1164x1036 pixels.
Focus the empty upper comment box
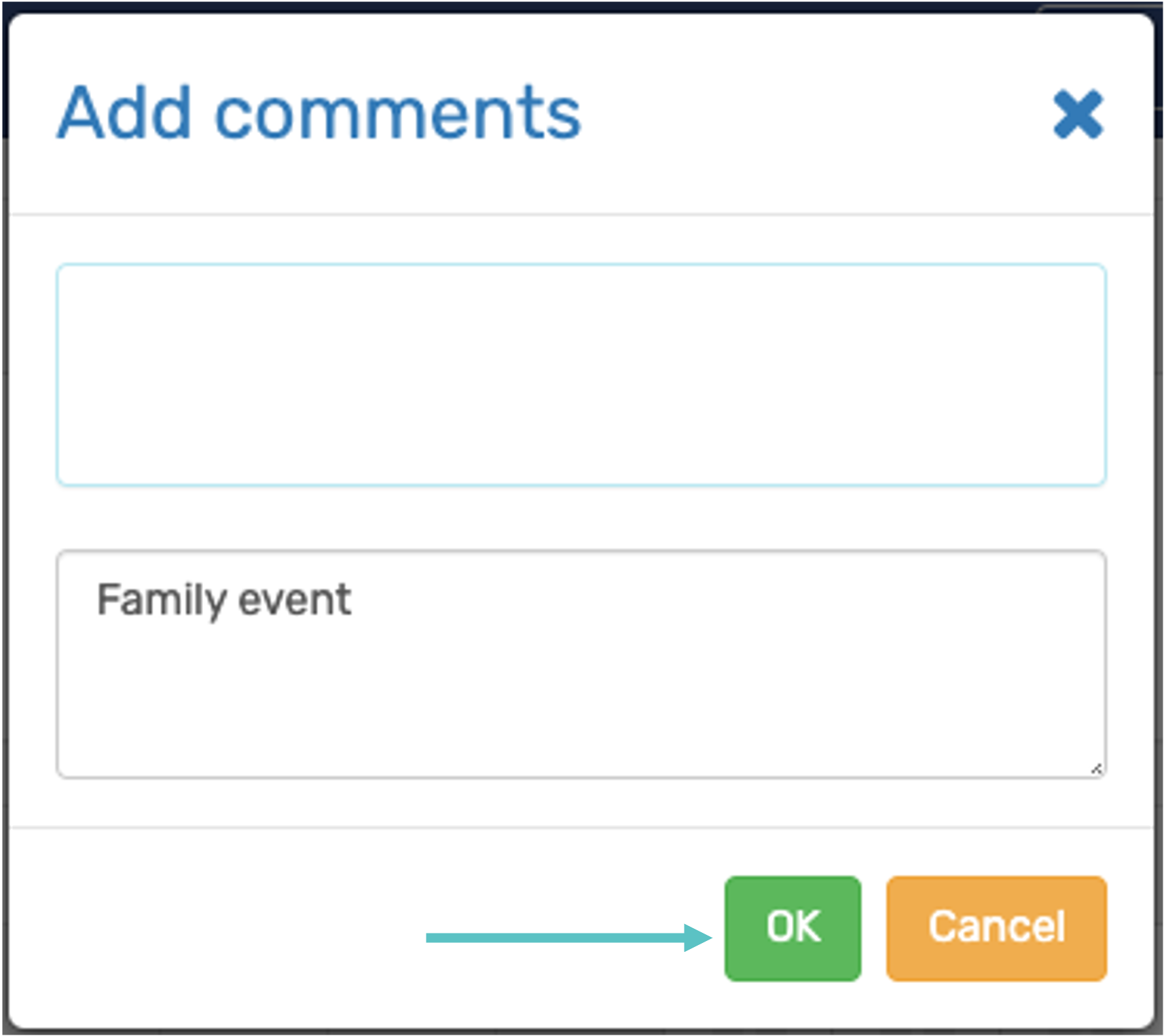point(581,375)
